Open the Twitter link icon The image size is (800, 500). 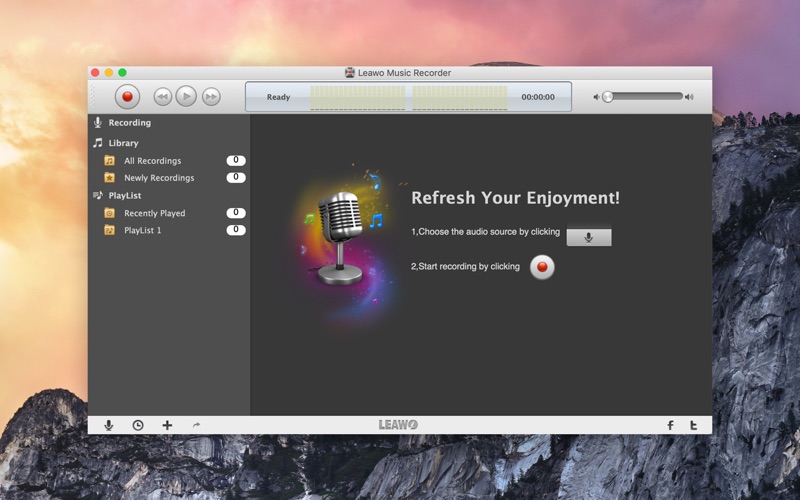(693, 425)
